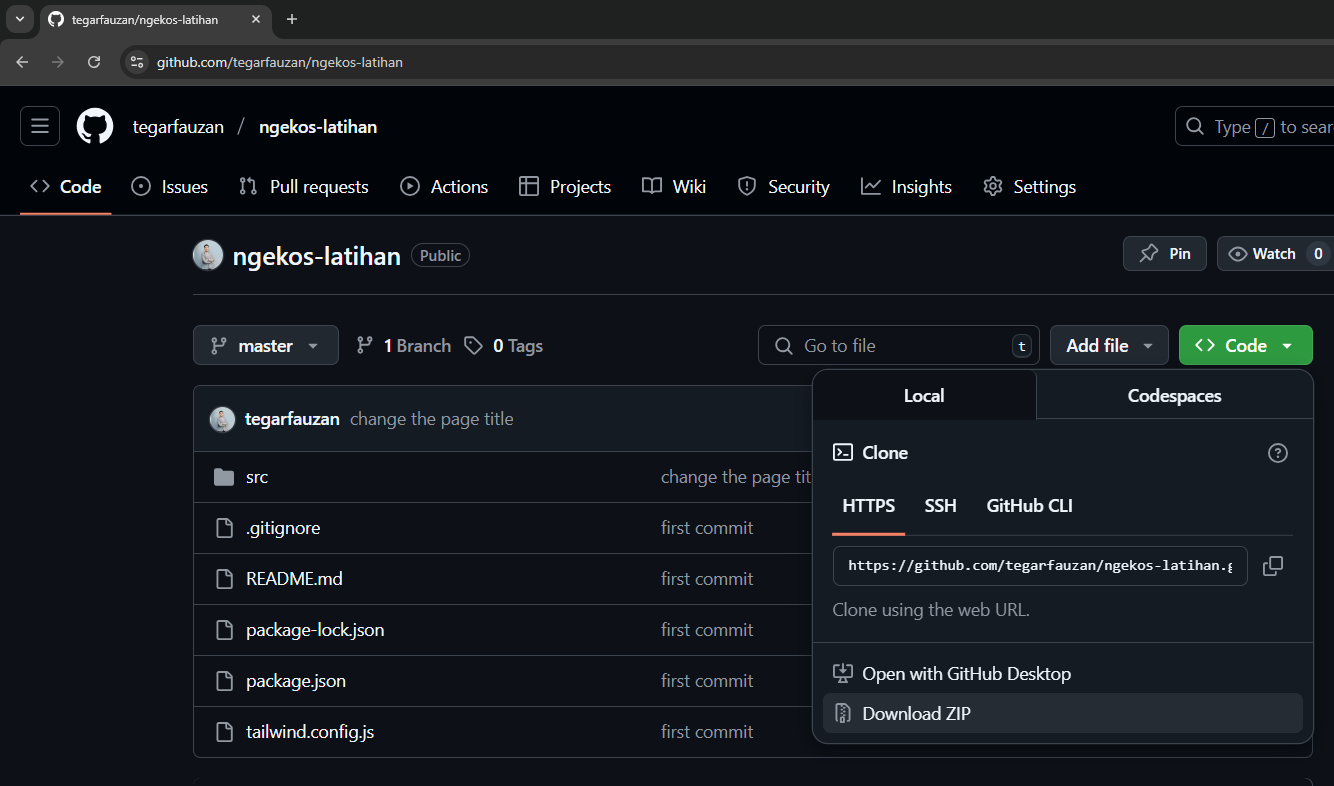The width and height of the screenshot is (1334, 786).
Task: Click the 1 Branch link
Action: pos(404,346)
